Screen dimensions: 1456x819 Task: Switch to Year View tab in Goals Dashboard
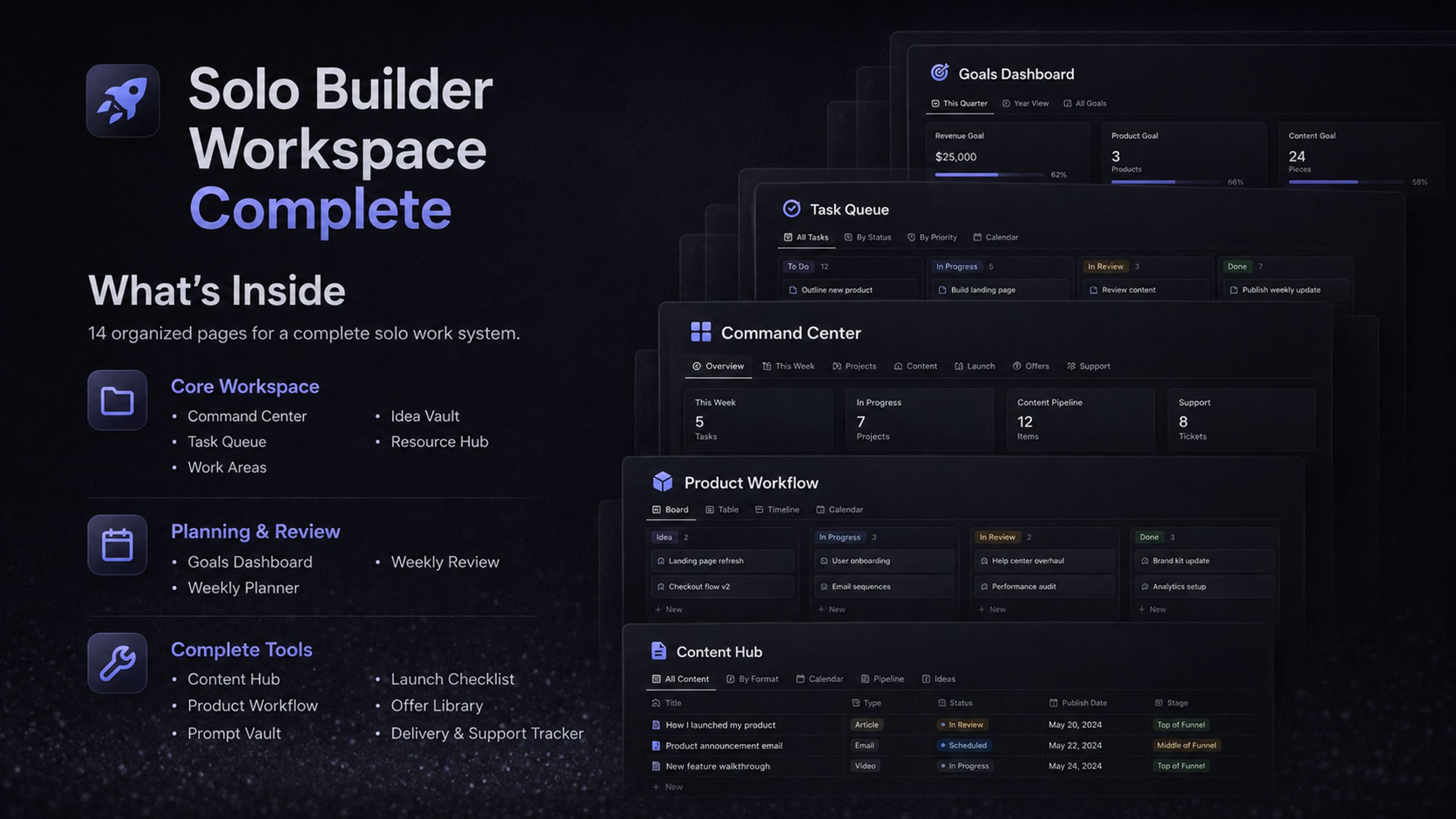[x=1025, y=104]
